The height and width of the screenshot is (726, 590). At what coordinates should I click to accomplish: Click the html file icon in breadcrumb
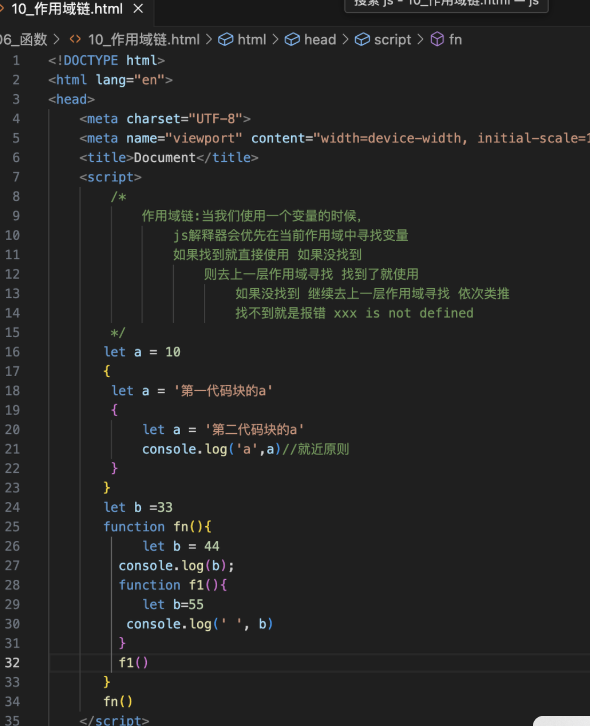(x=75, y=39)
